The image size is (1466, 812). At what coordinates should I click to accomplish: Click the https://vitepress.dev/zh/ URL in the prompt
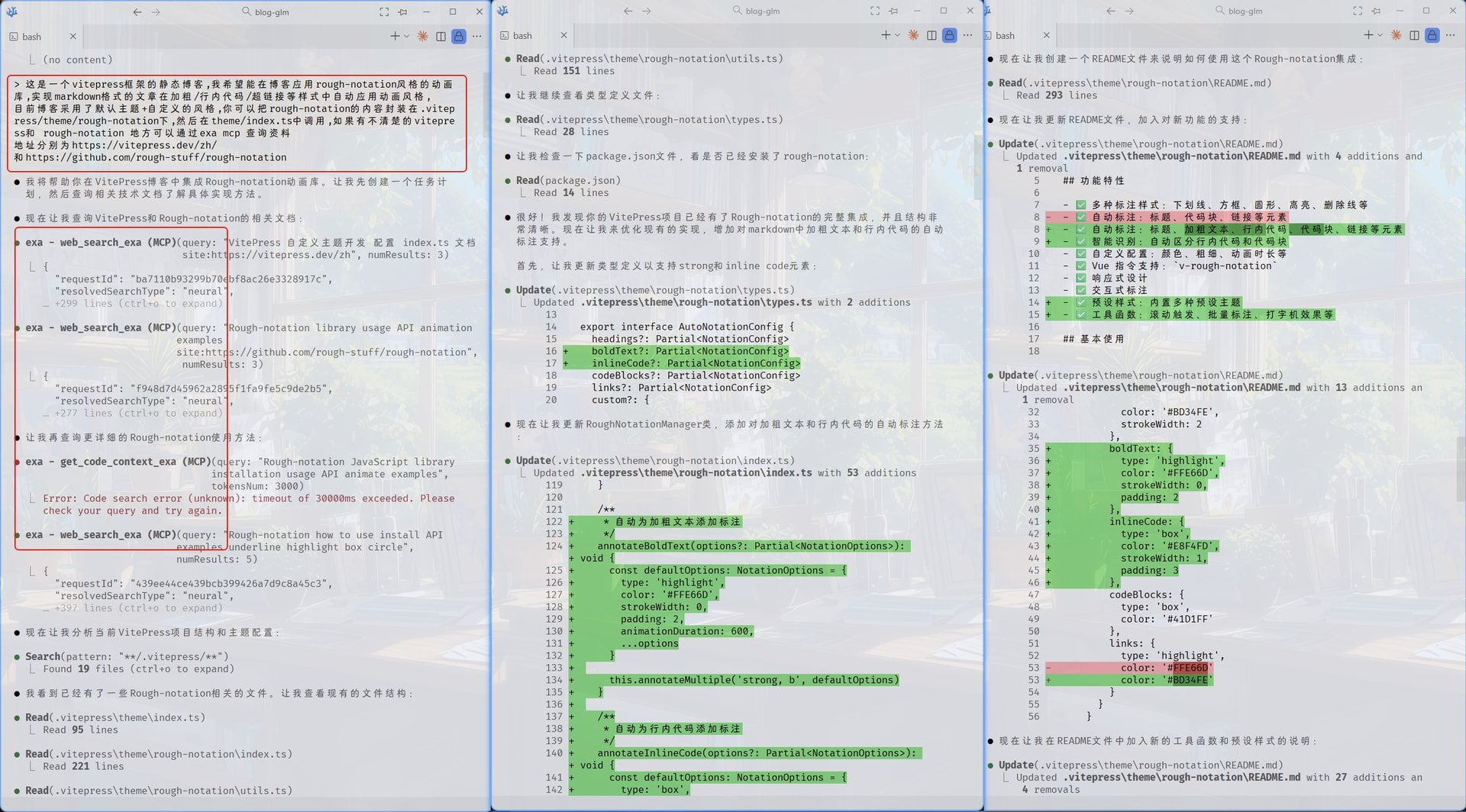(144, 145)
